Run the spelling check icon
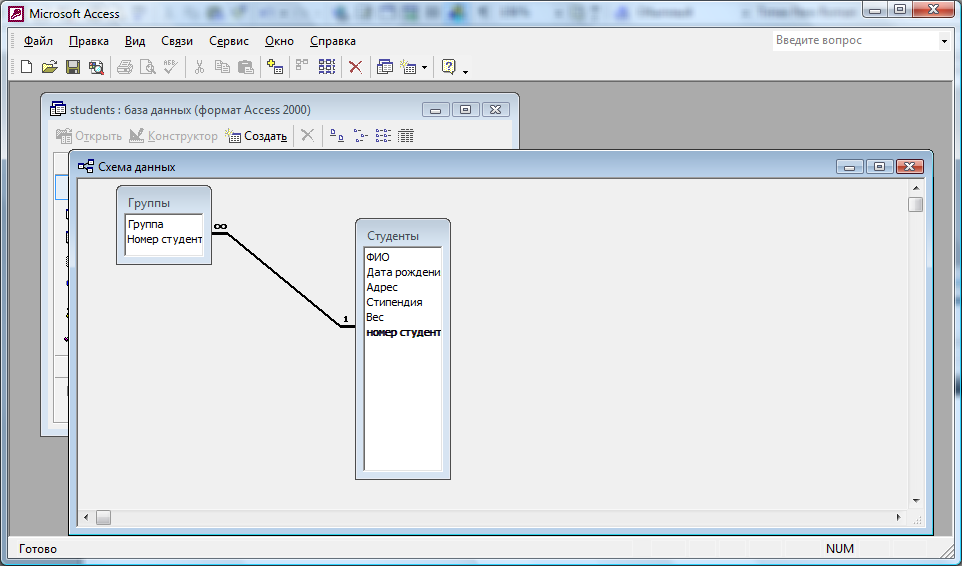962x566 pixels. [171, 67]
